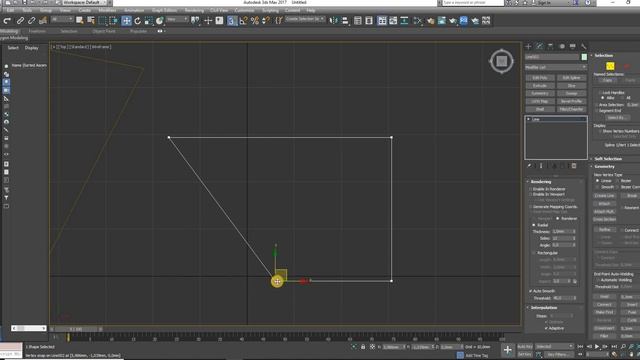Click the Undo arrow icon
Image resolution: width=640 pixels, height=360 pixels.
pyautogui.click(x=7, y=20)
